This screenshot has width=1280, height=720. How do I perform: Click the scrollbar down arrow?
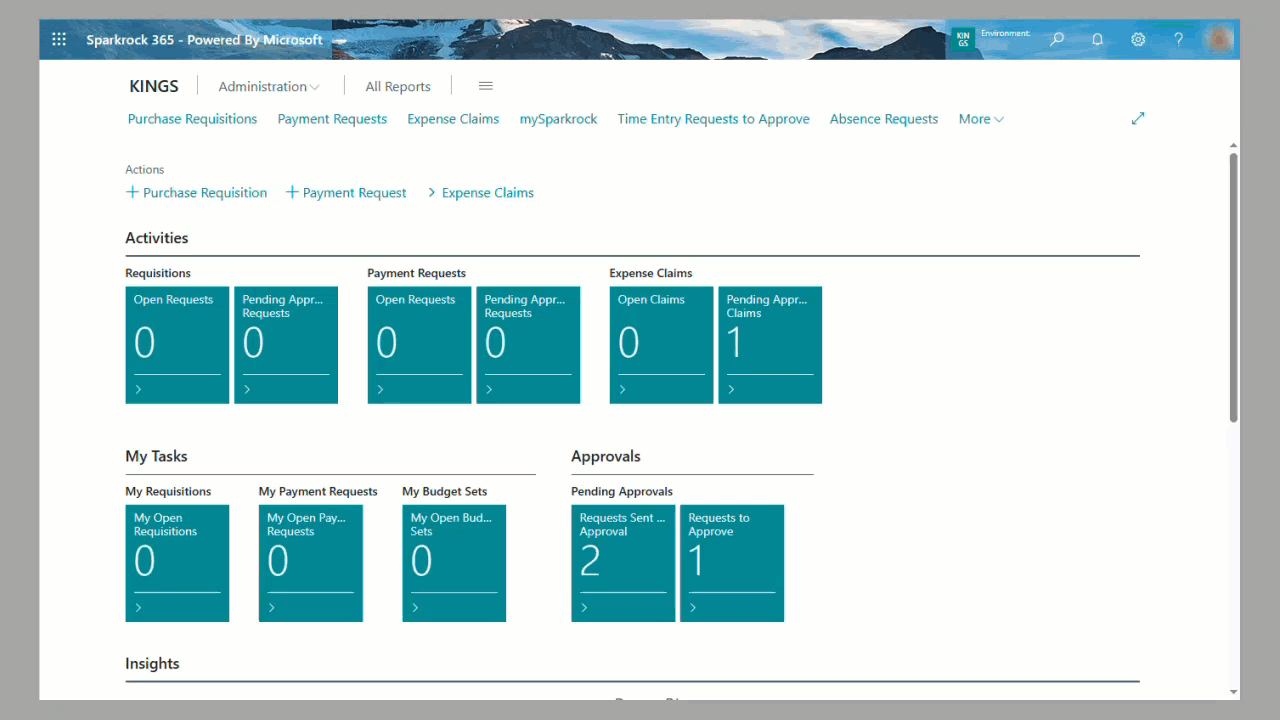[x=1234, y=692]
